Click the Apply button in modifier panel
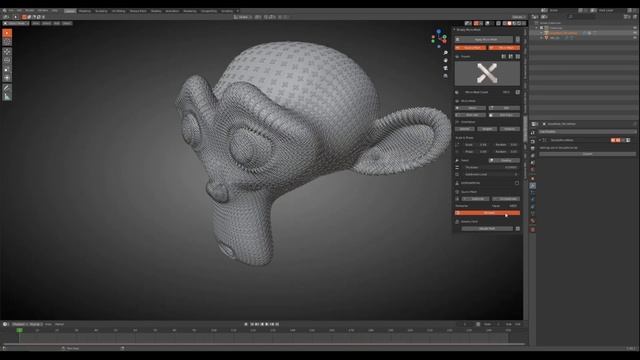640x360 pixels. (x=587, y=154)
